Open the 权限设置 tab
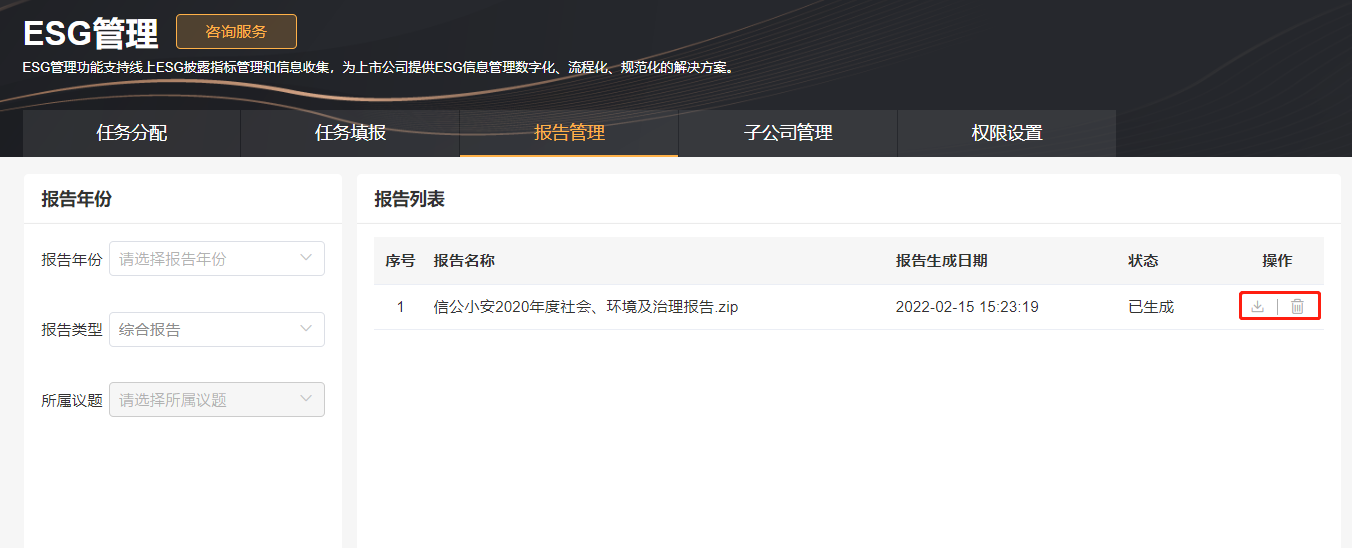Viewport: 1352px width, 548px height. pos(1007,133)
